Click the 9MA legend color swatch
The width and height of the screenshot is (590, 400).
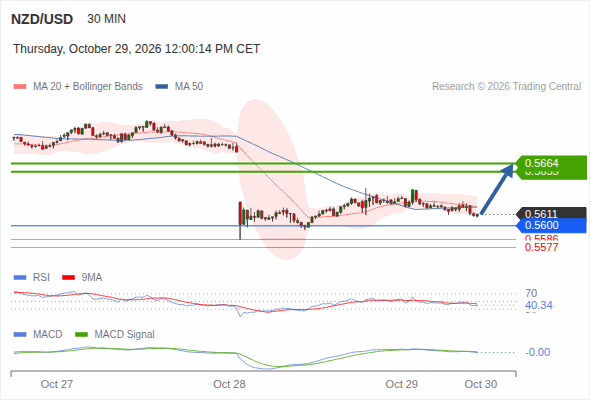(x=68, y=278)
